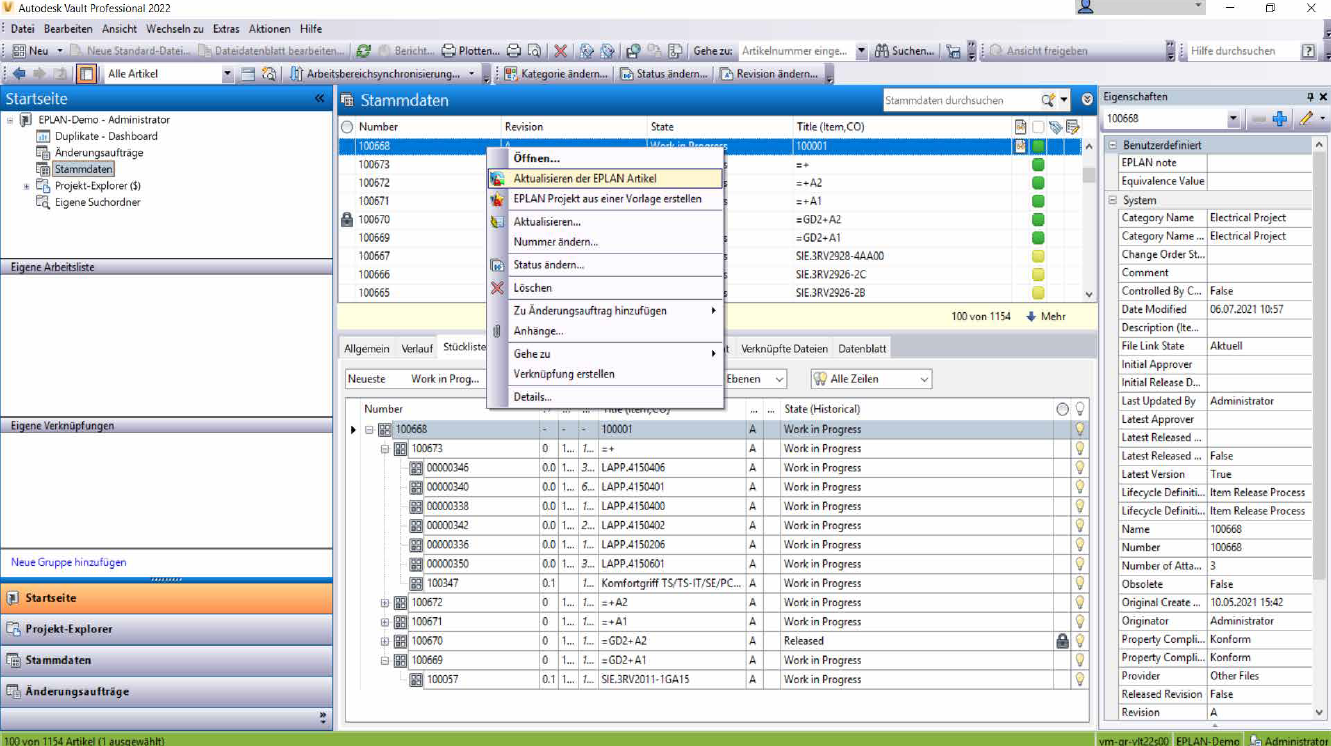Click Revision ändern toolbar button
This screenshot has width=1331, height=746.
point(768,74)
